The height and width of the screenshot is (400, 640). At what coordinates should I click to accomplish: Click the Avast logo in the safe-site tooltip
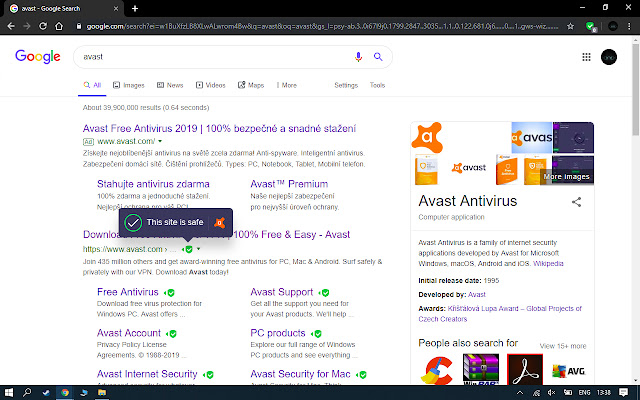[x=220, y=222]
